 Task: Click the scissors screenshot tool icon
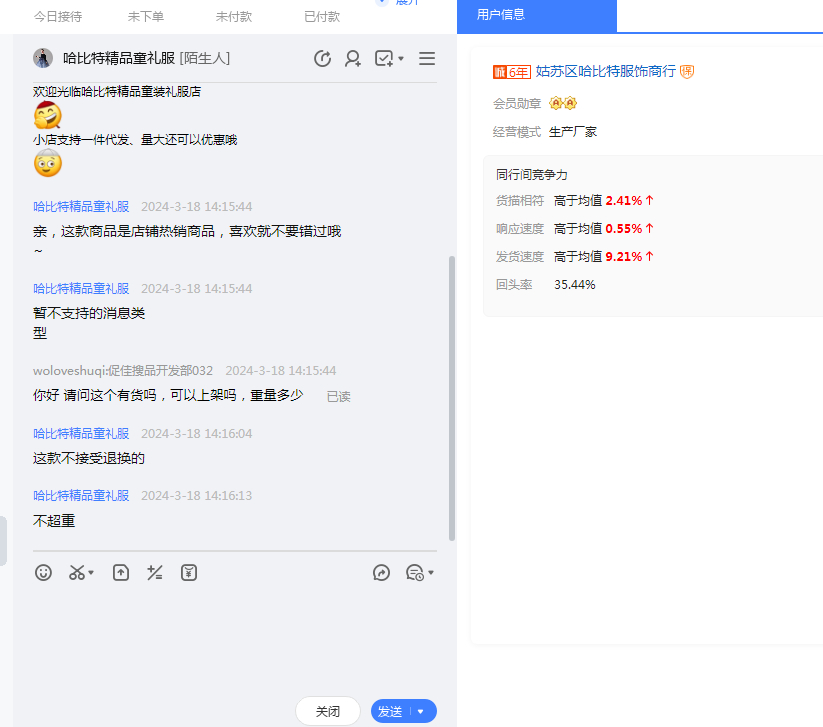click(x=76, y=573)
